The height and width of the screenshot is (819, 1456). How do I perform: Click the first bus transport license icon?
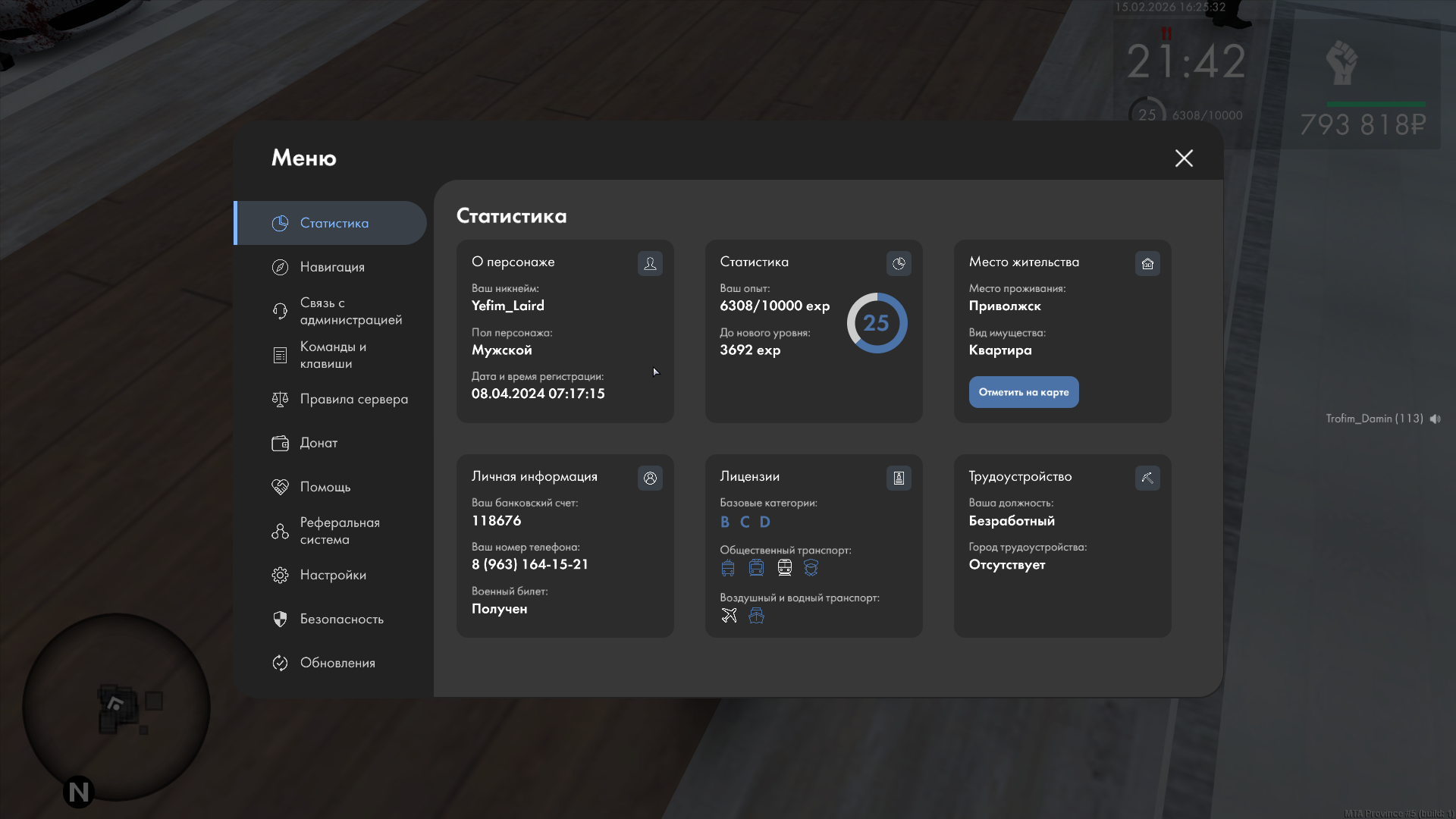point(728,568)
